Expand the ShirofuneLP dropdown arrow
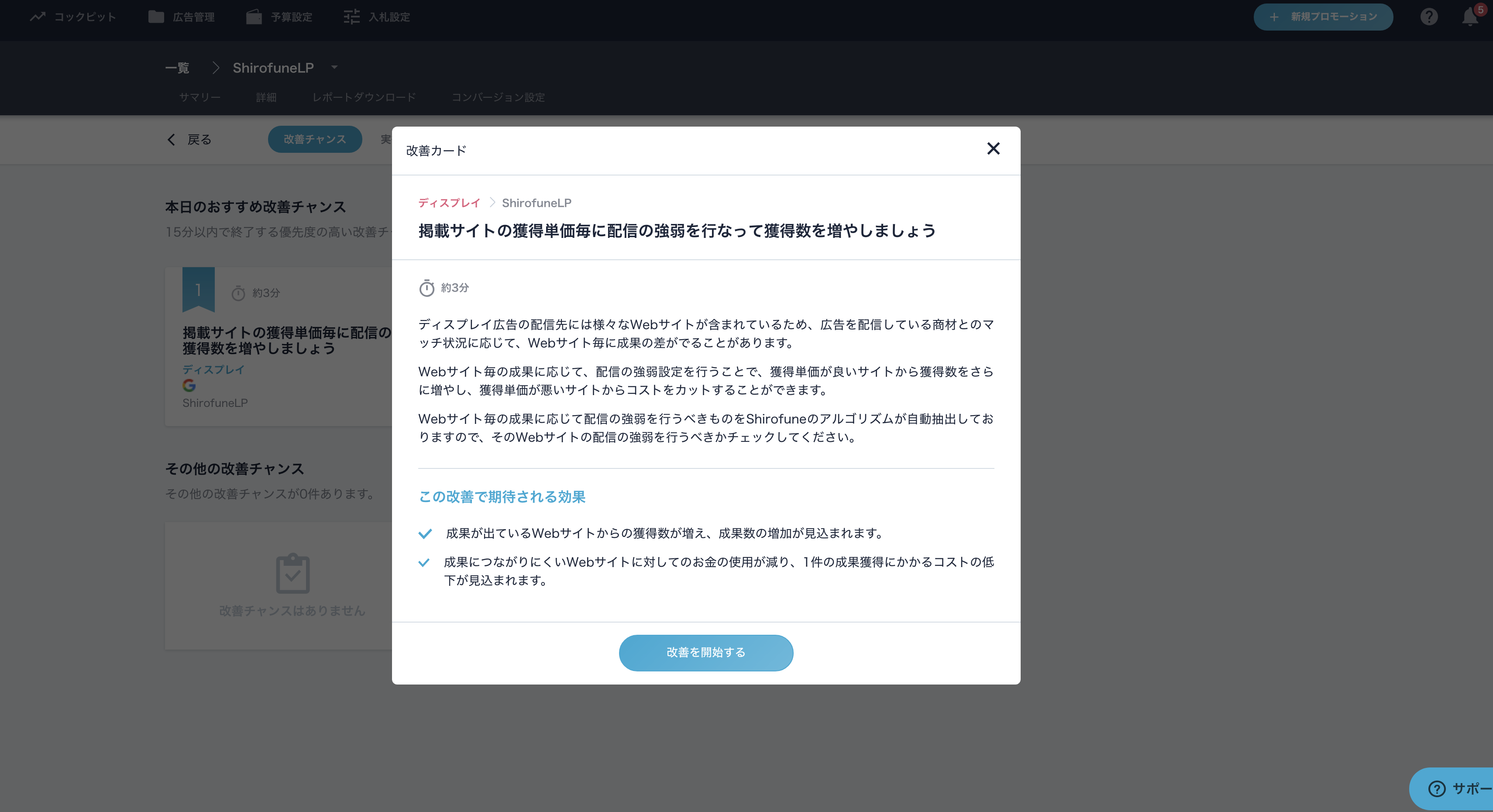This screenshot has height=812, width=1493. pyautogui.click(x=334, y=67)
